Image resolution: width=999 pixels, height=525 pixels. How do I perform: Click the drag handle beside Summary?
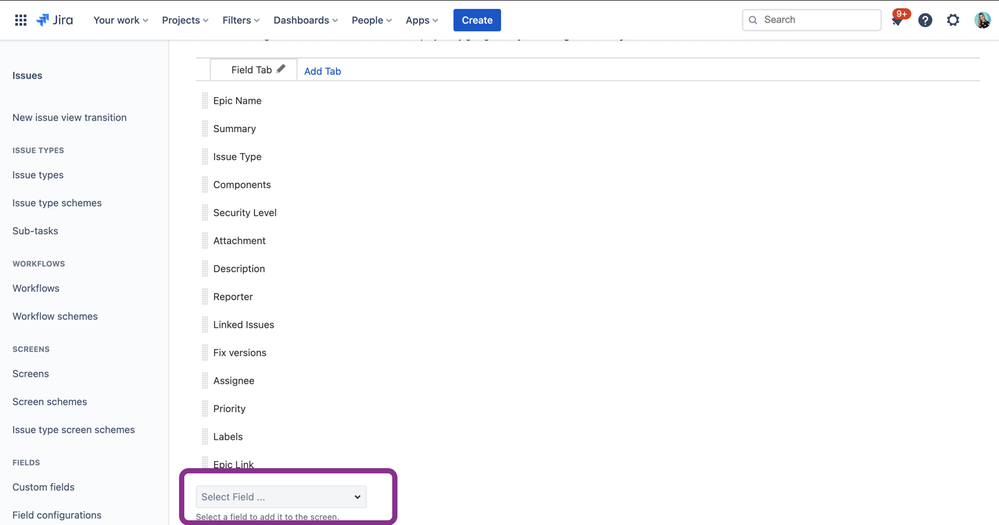(x=205, y=128)
